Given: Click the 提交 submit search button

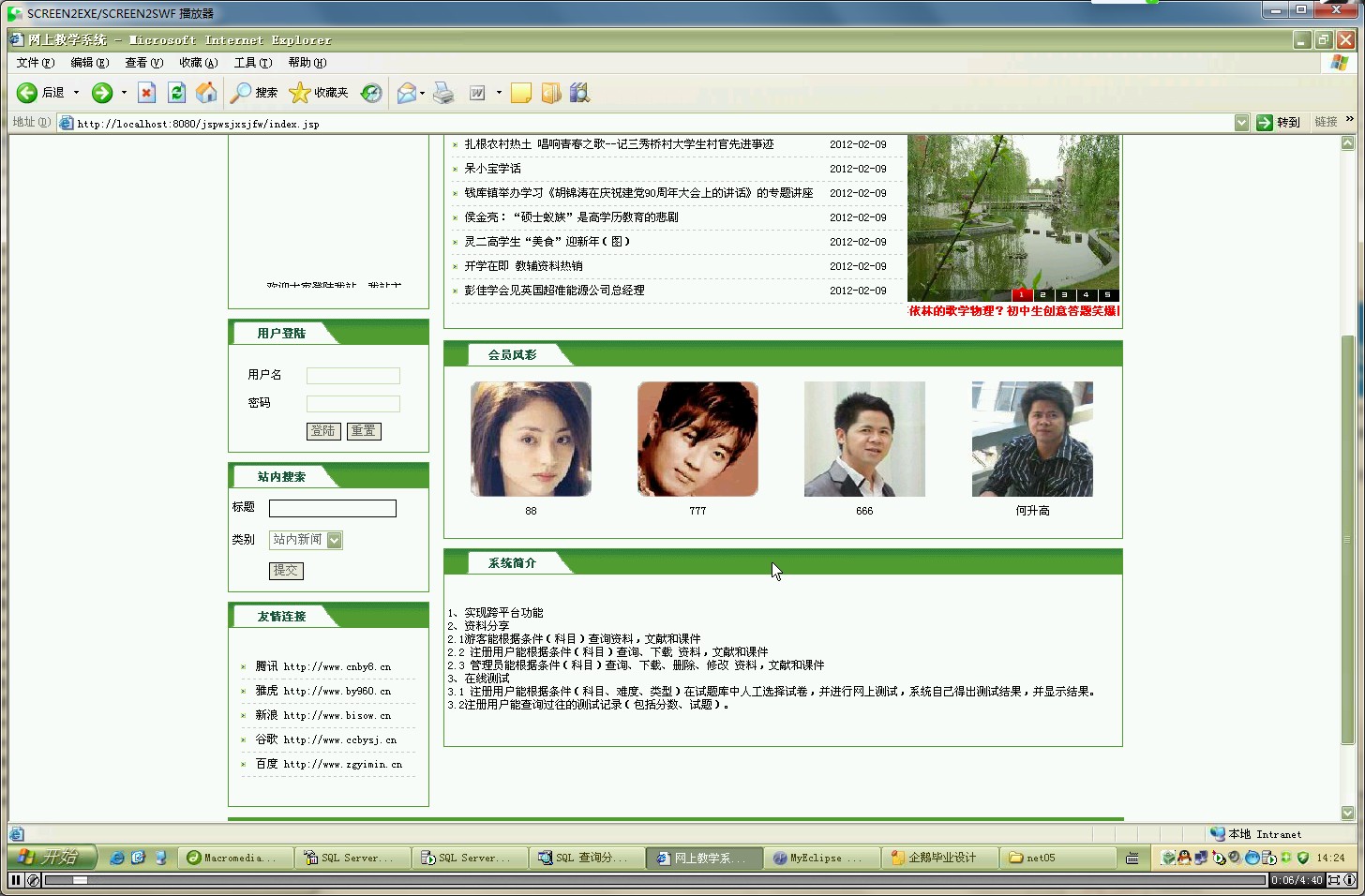Looking at the screenshot, I should point(286,571).
